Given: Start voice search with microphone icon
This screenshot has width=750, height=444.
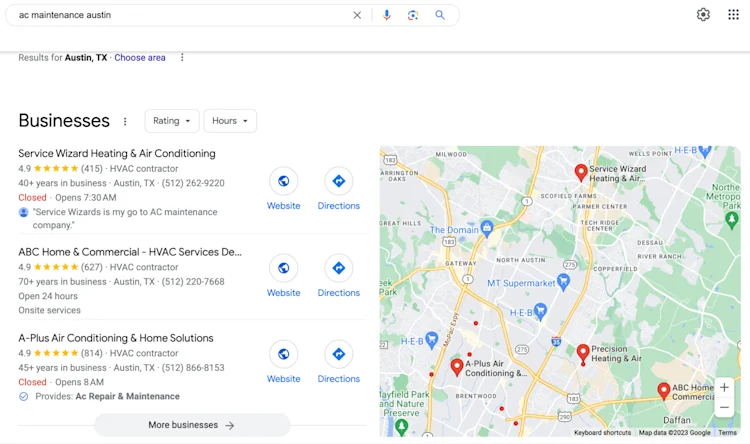Looking at the screenshot, I should coord(386,15).
